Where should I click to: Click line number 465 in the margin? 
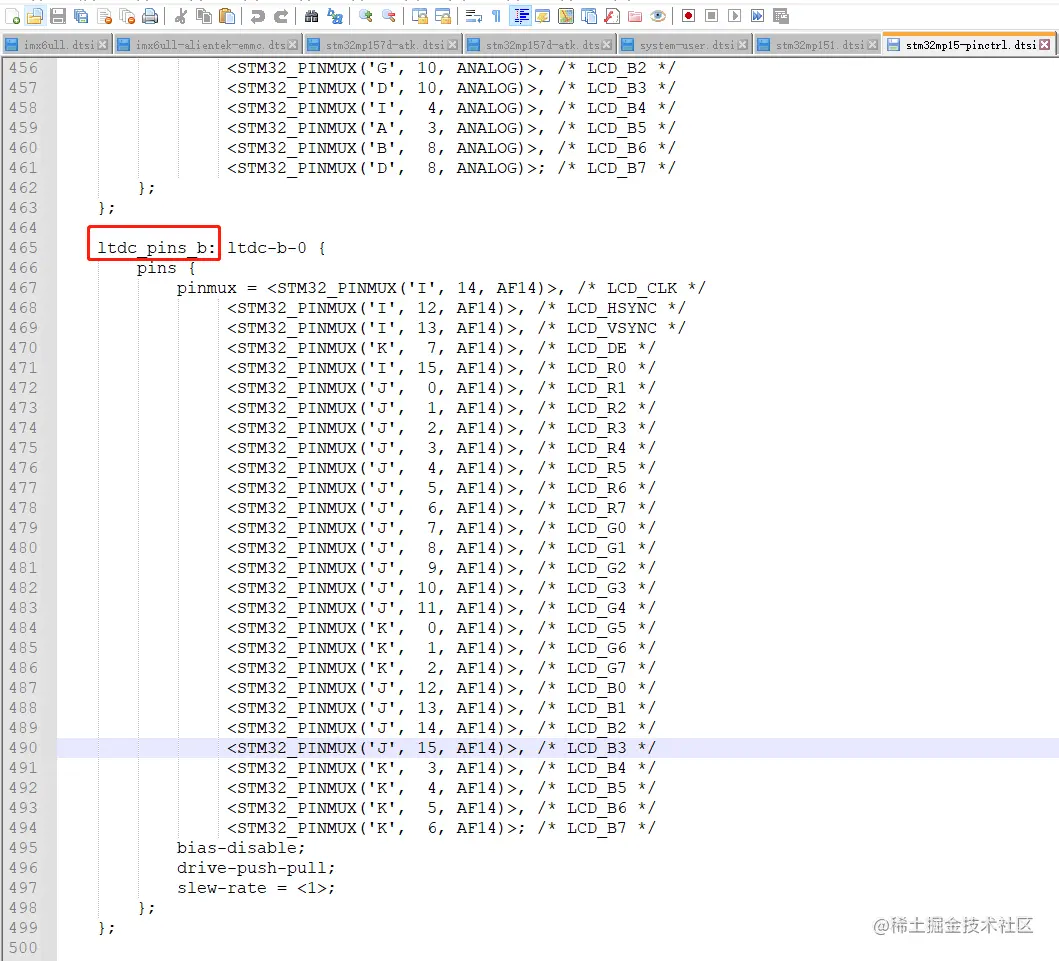24,248
